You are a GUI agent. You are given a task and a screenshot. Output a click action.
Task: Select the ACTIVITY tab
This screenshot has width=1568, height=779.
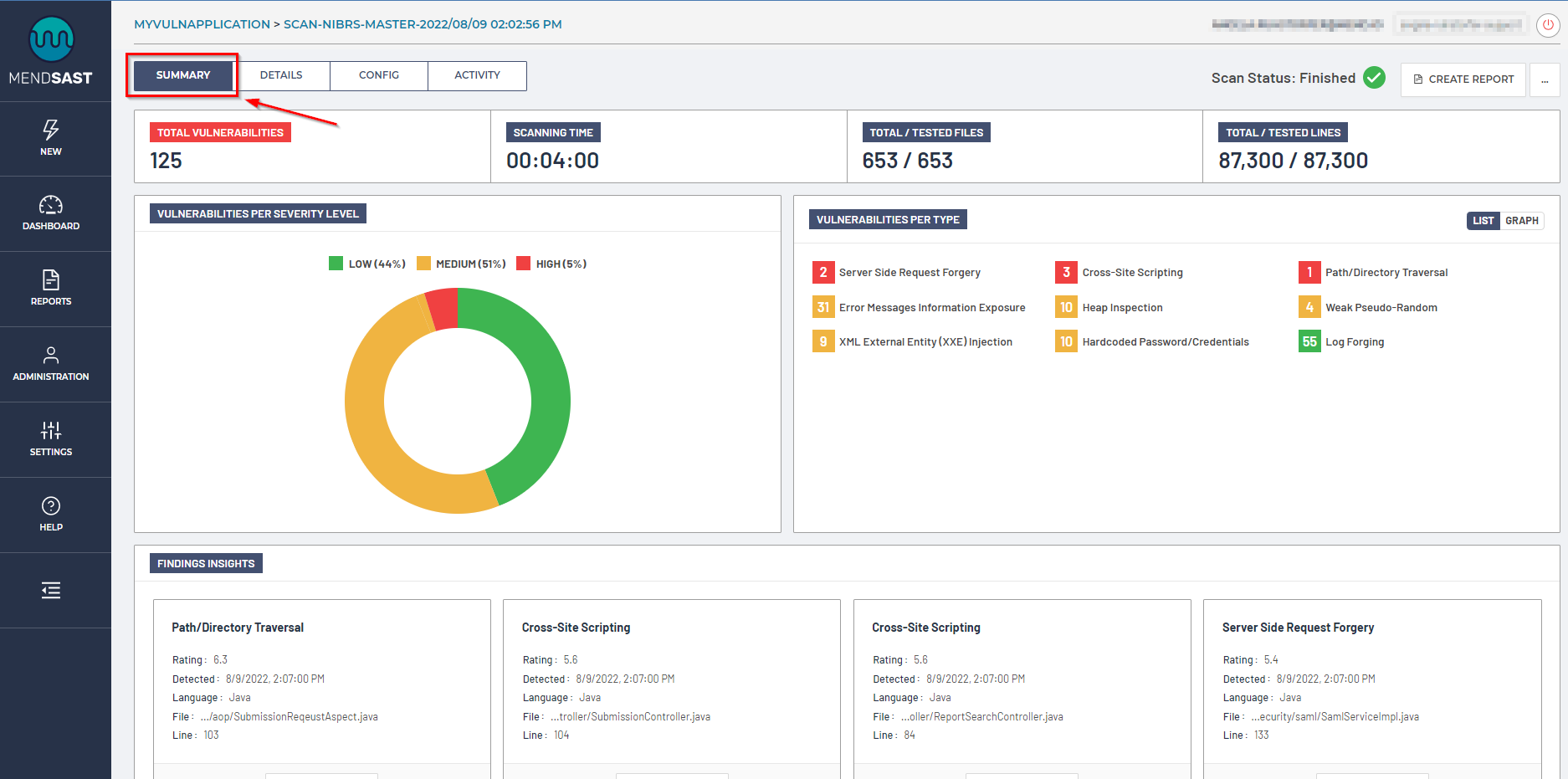pyautogui.click(x=477, y=75)
